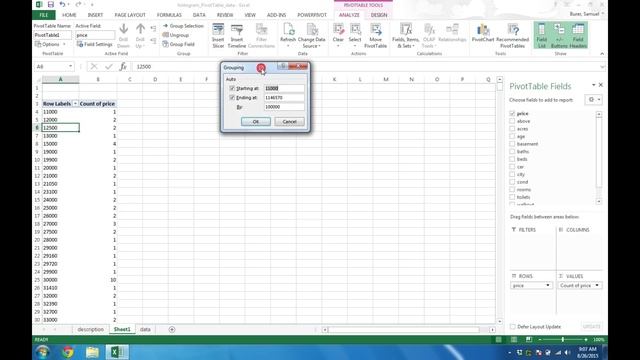Open PivotTable Fields pane options arrow
The image size is (640, 360).
(593, 85)
